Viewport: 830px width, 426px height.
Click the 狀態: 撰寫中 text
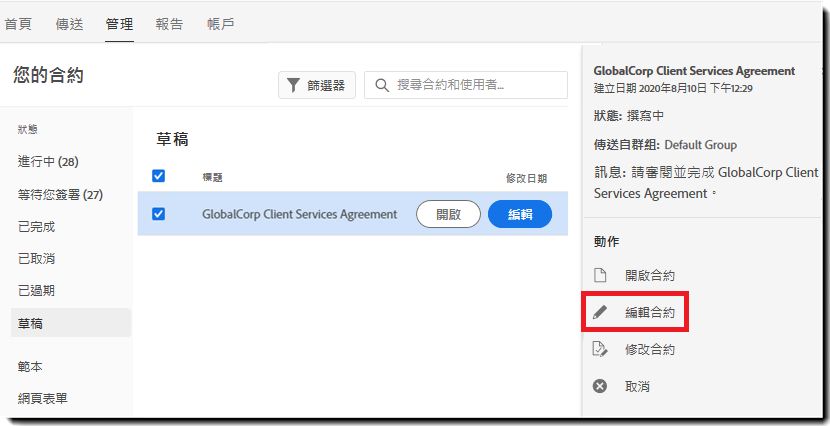coord(629,116)
